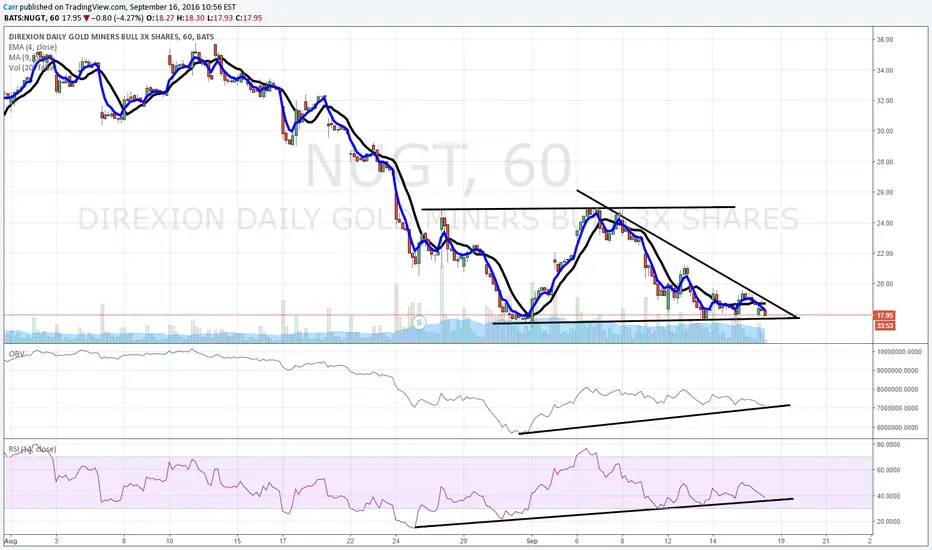Click the BATS:NUGT, 60 symbol header
This screenshot has height=550, width=932.
pos(32,18)
